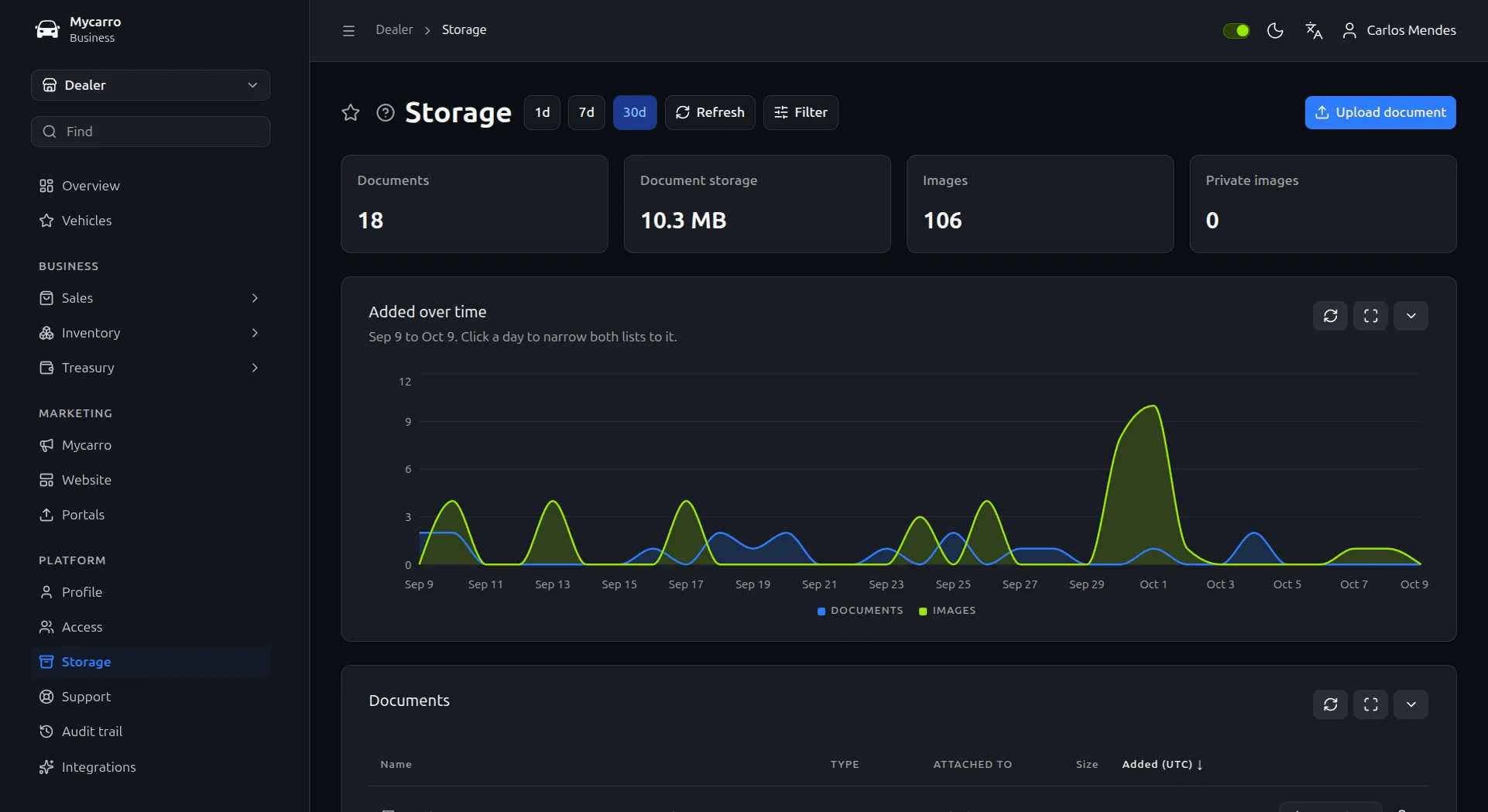Open Audit trail page
Screen dimensions: 1488x812
tap(150, 731)
